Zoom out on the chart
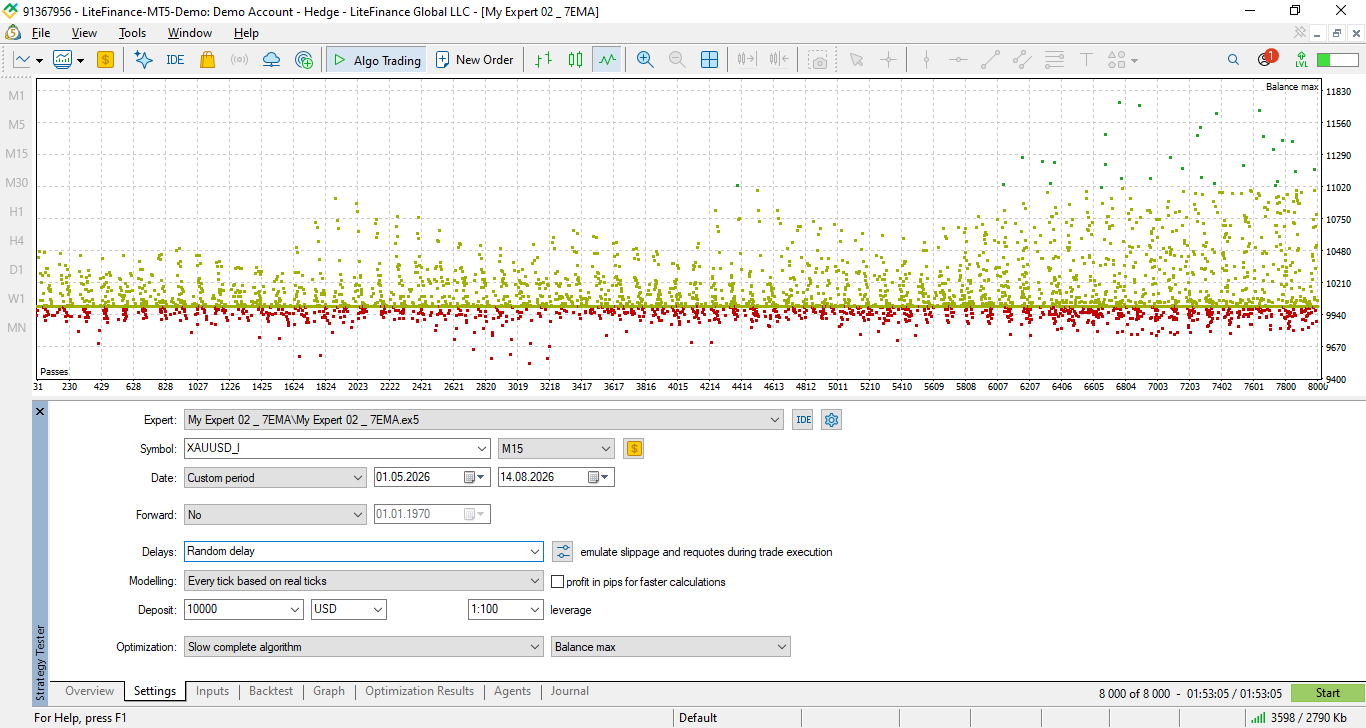1366x728 pixels. pos(677,60)
